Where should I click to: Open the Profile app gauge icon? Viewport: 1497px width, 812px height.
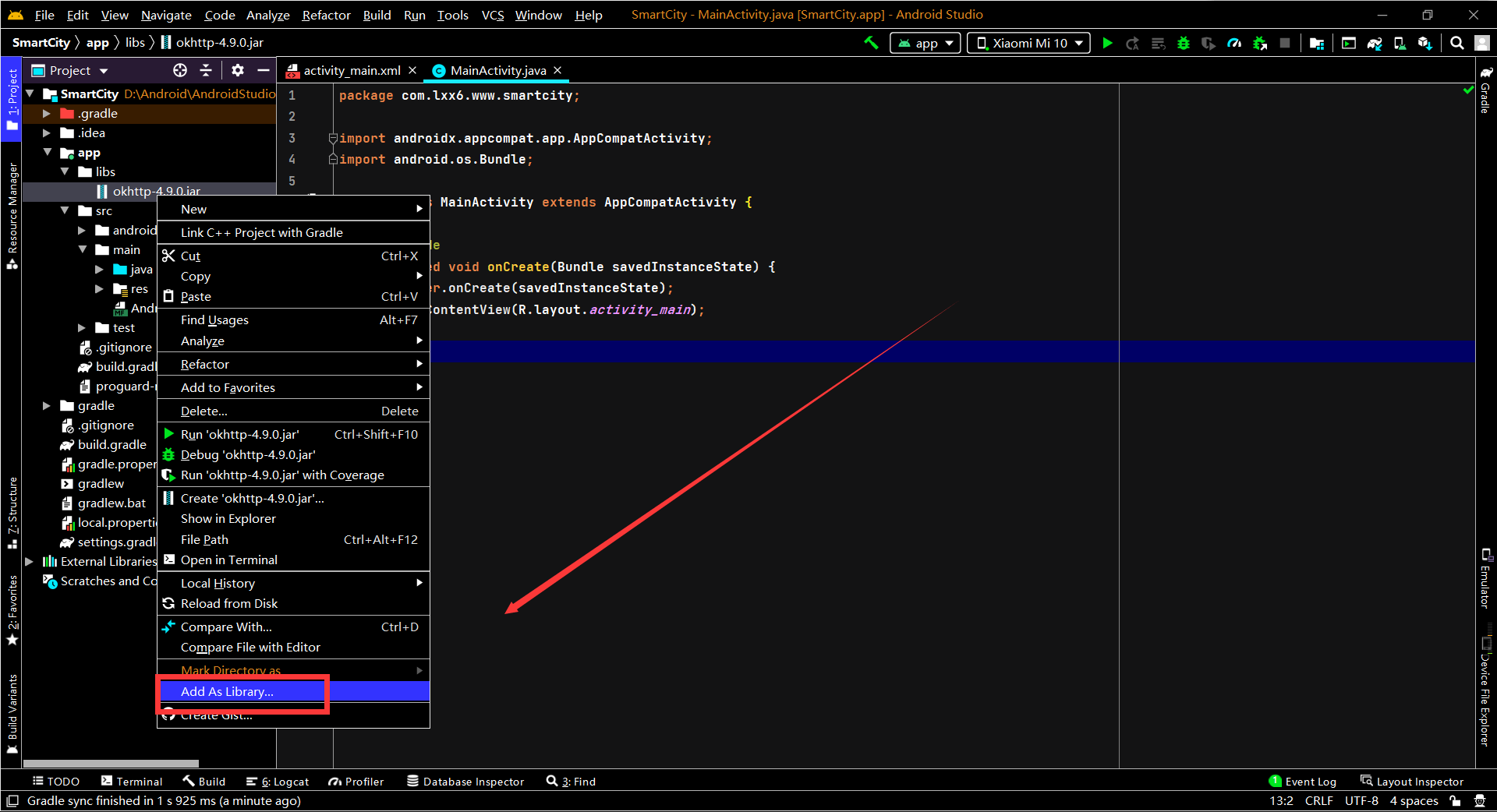click(1234, 43)
